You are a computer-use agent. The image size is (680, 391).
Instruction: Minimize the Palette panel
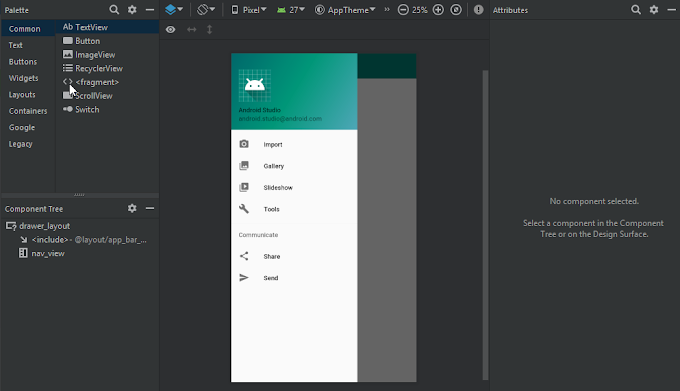[150, 10]
